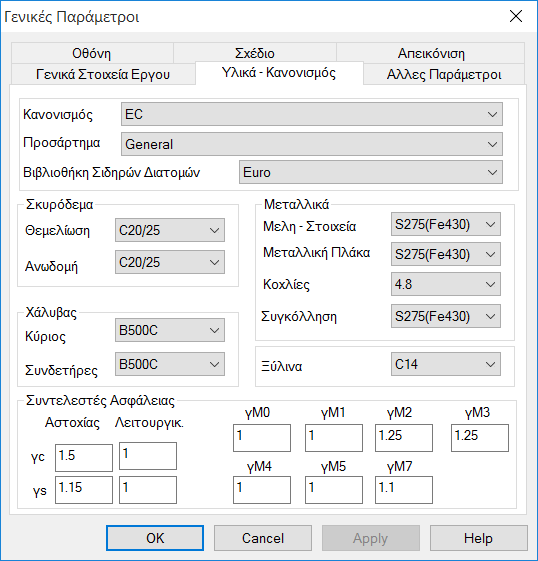Switch to the Γενικά Στοιχεία Εργου tab

click(x=103, y=74)
